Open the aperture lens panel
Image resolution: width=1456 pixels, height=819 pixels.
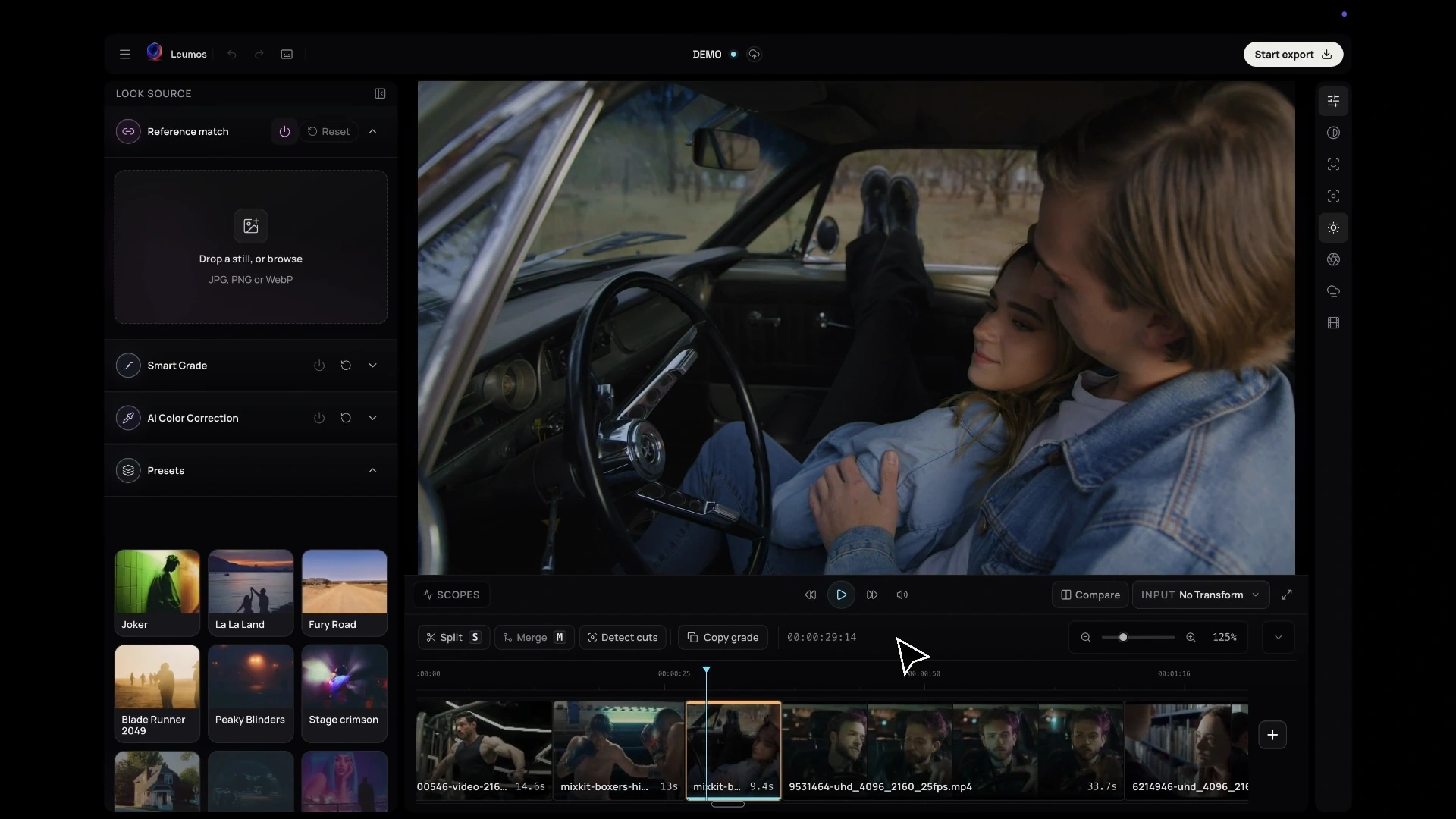pos(1333,260)
